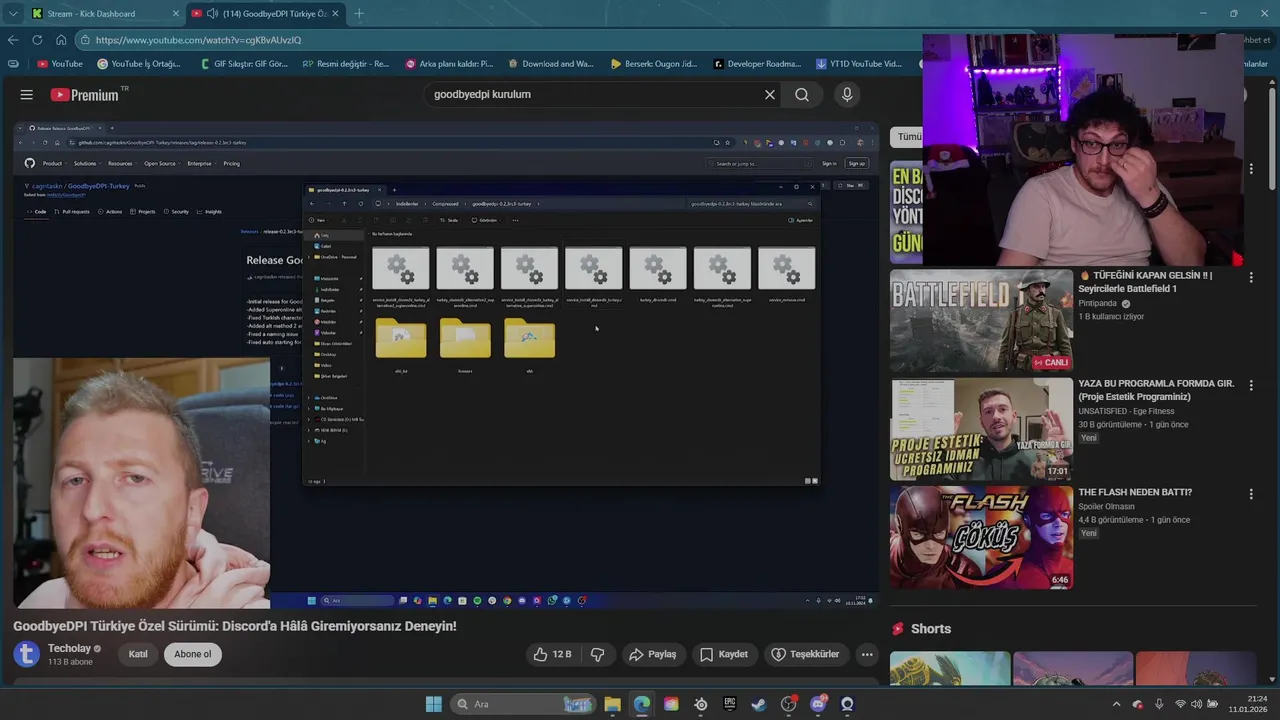Expand the tab list chevron
This screenshot has height=720, width=1280.
click(13, 13)
